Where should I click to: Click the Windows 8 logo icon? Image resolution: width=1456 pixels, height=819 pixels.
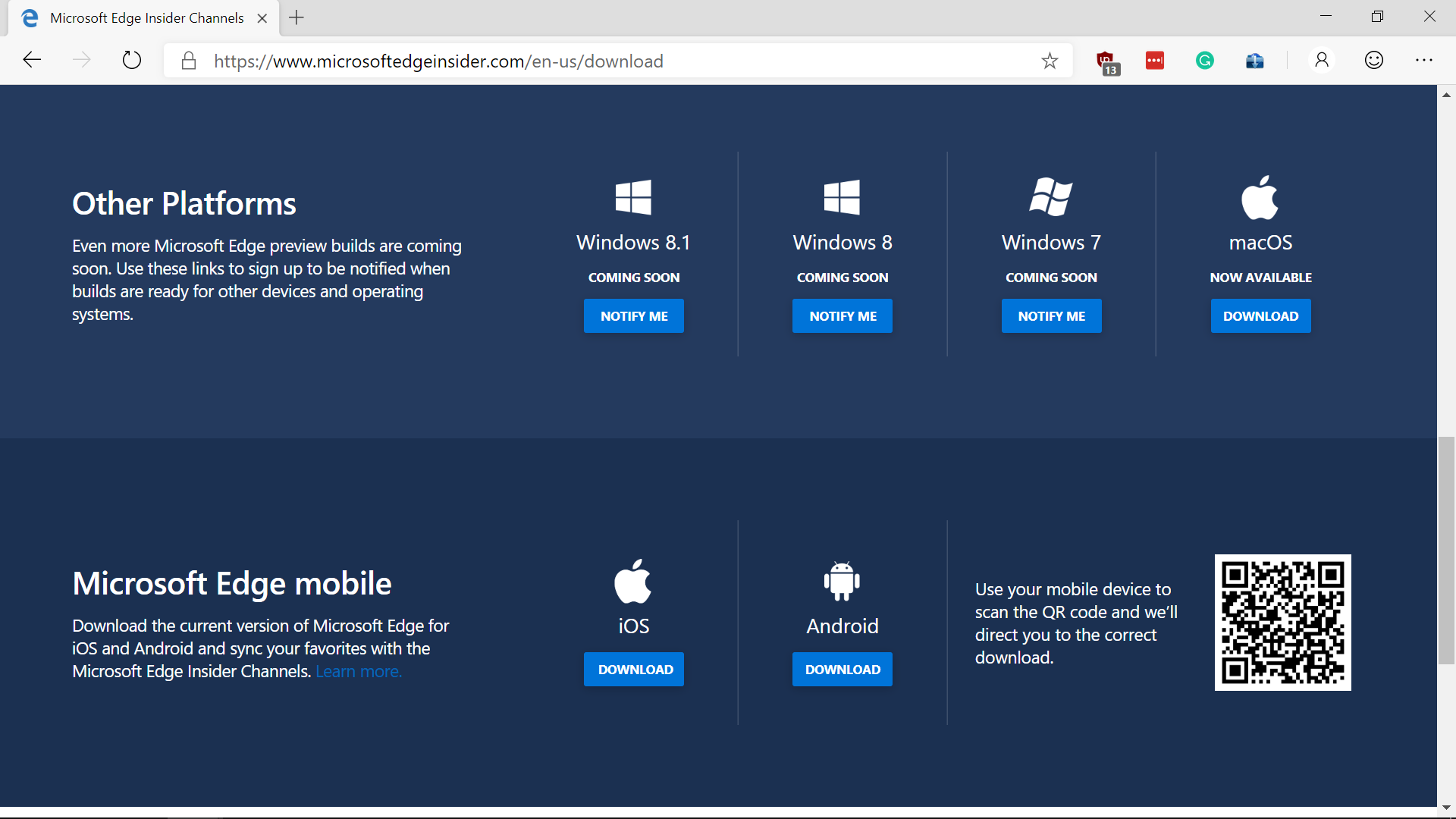click(x=842, y=197)
